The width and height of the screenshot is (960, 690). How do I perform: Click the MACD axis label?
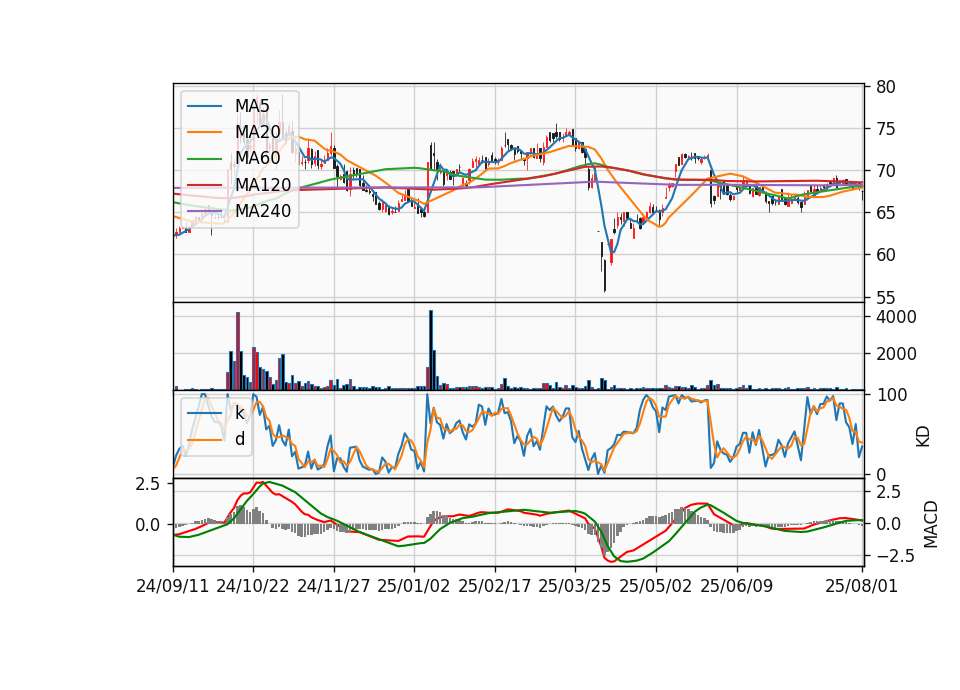click(931, 524)
